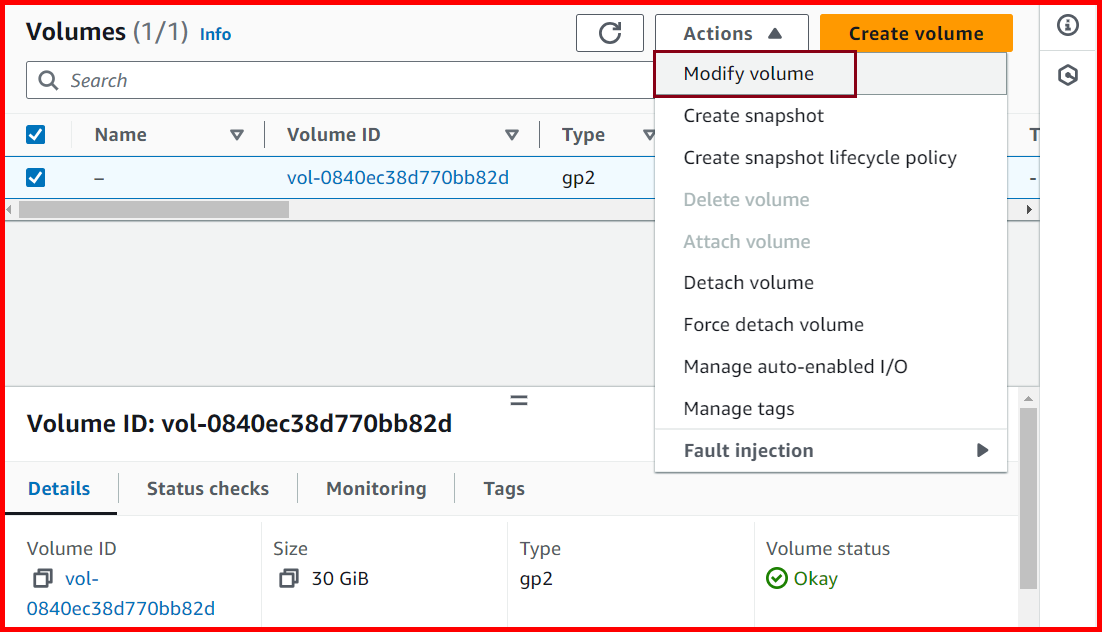Open the Tags tab
This screenshot has height=632, width=1102.
tap(503, 488)
